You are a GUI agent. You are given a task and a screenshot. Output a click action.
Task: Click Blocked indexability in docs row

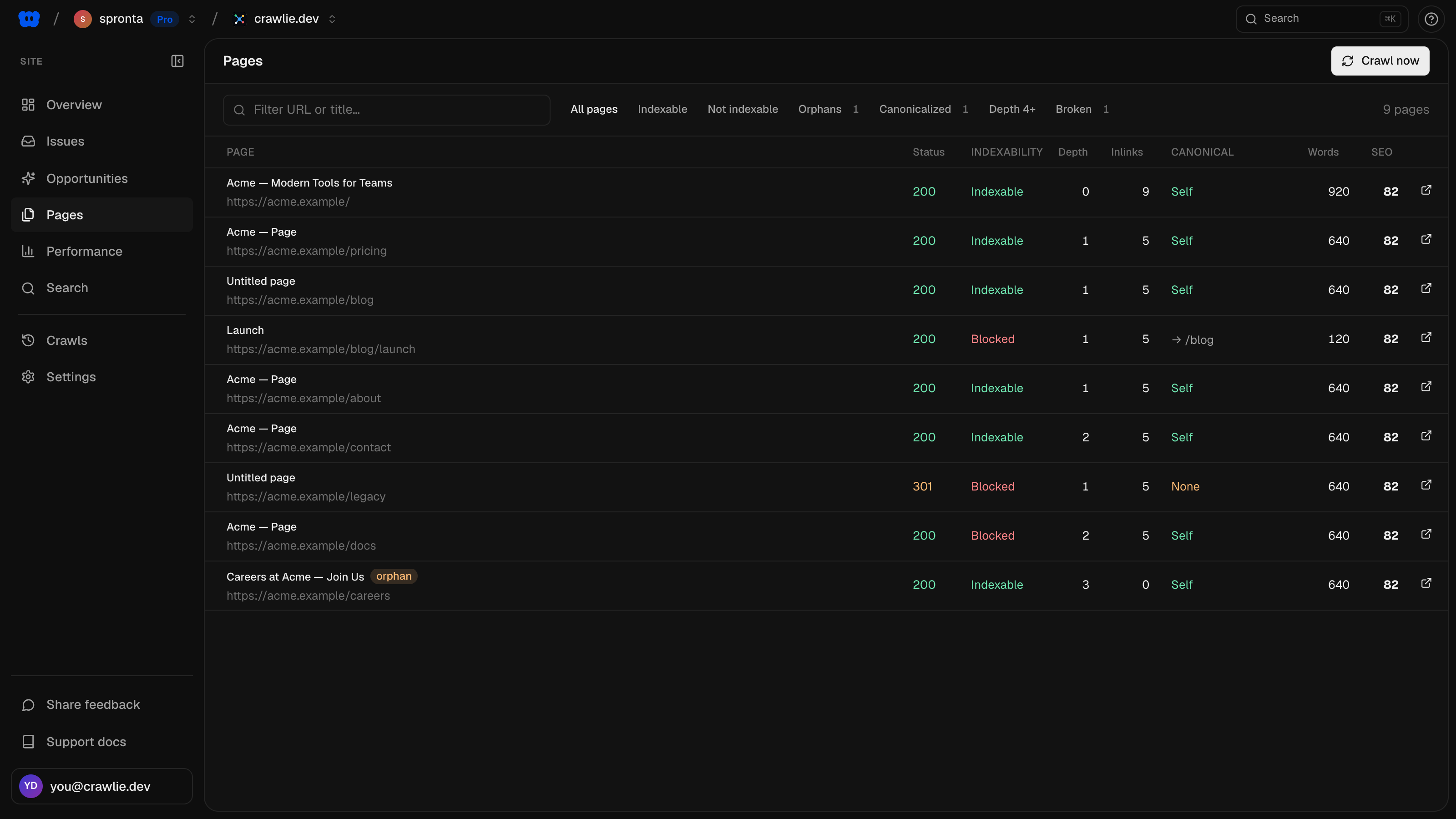tap(992, 535)
